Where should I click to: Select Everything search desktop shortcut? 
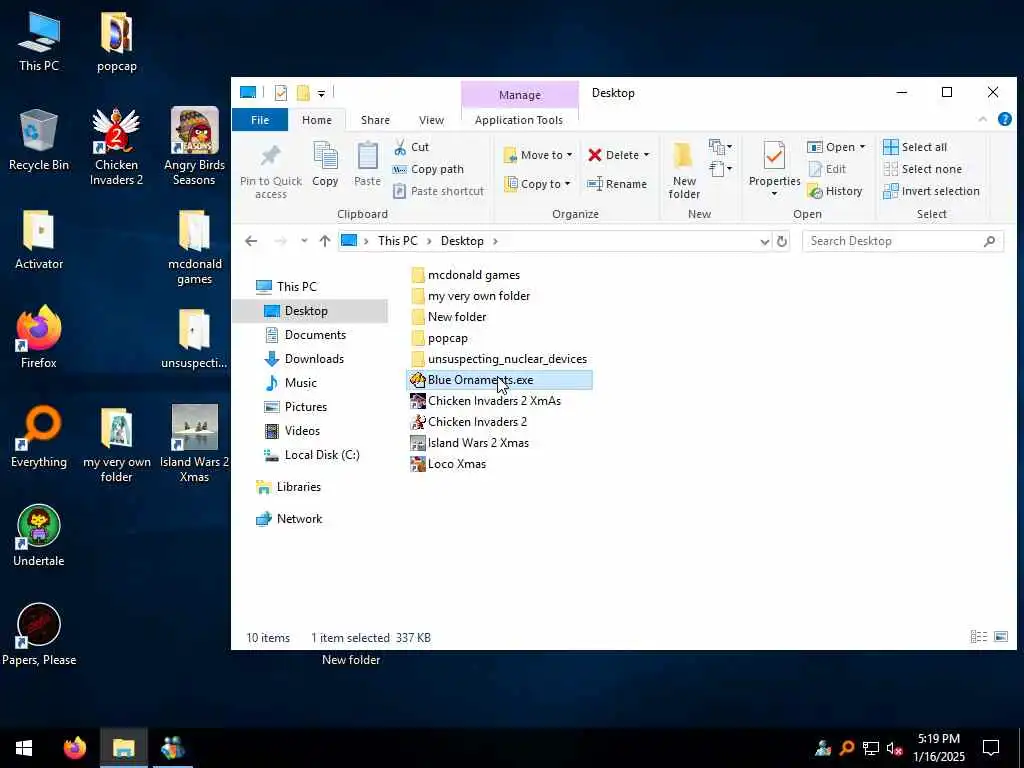point(39,437)
